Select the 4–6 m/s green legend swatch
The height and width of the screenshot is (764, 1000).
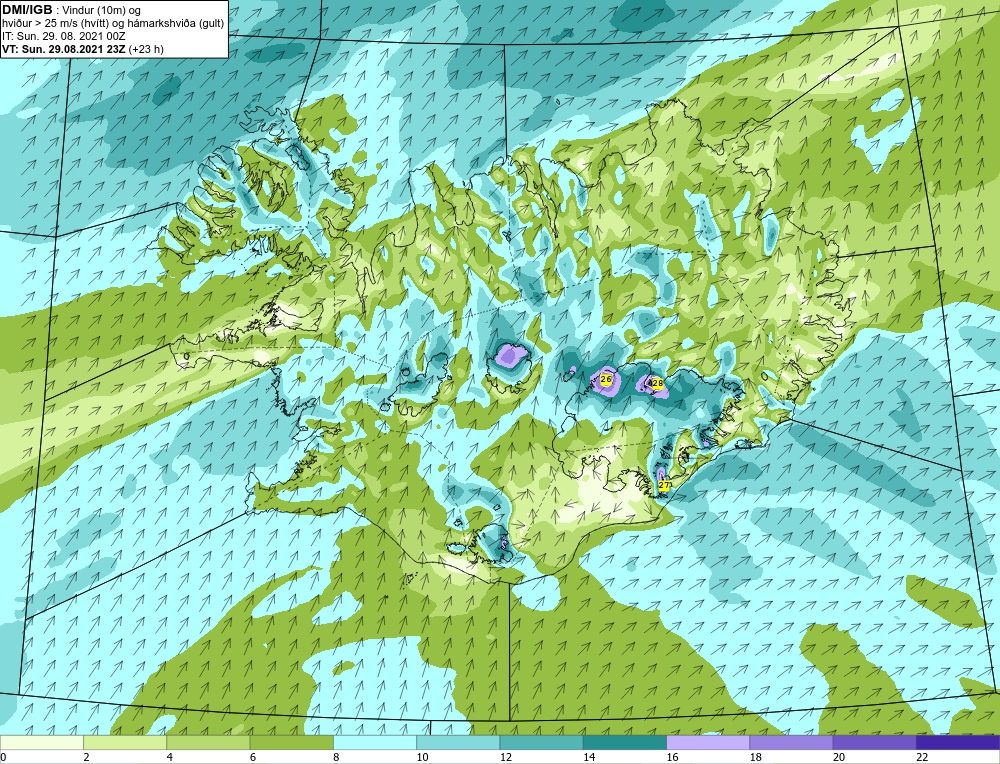coord(209,742)
